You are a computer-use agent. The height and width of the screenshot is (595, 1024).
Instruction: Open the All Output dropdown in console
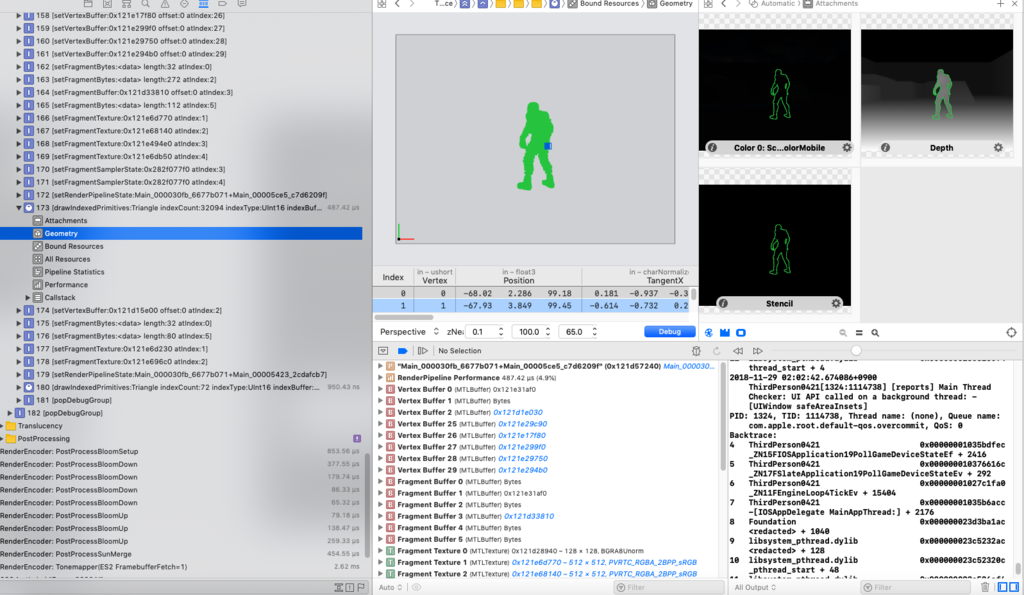point(755,587)
